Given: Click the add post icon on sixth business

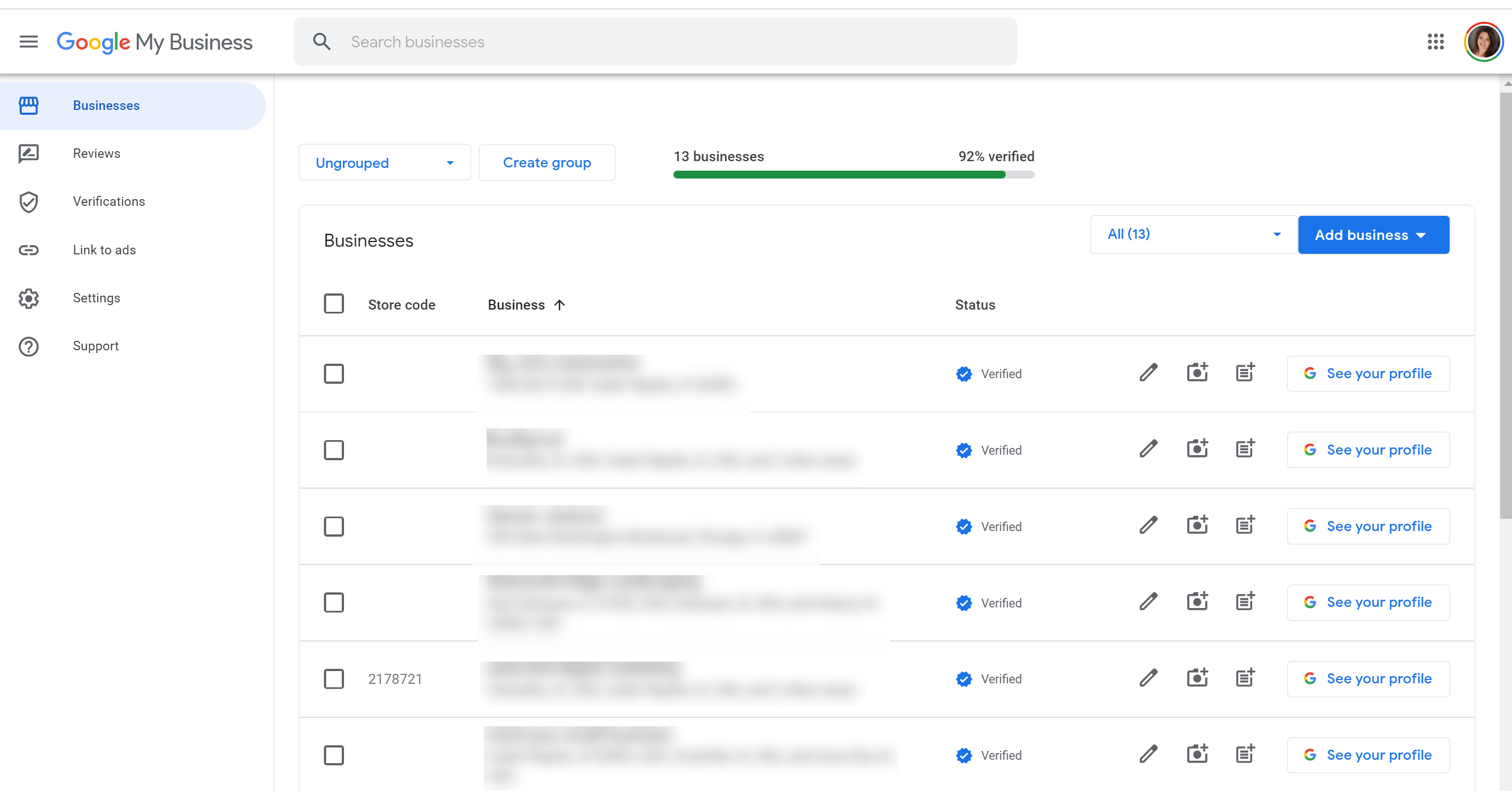Looking at the screenshot, I should (1246, 755).
